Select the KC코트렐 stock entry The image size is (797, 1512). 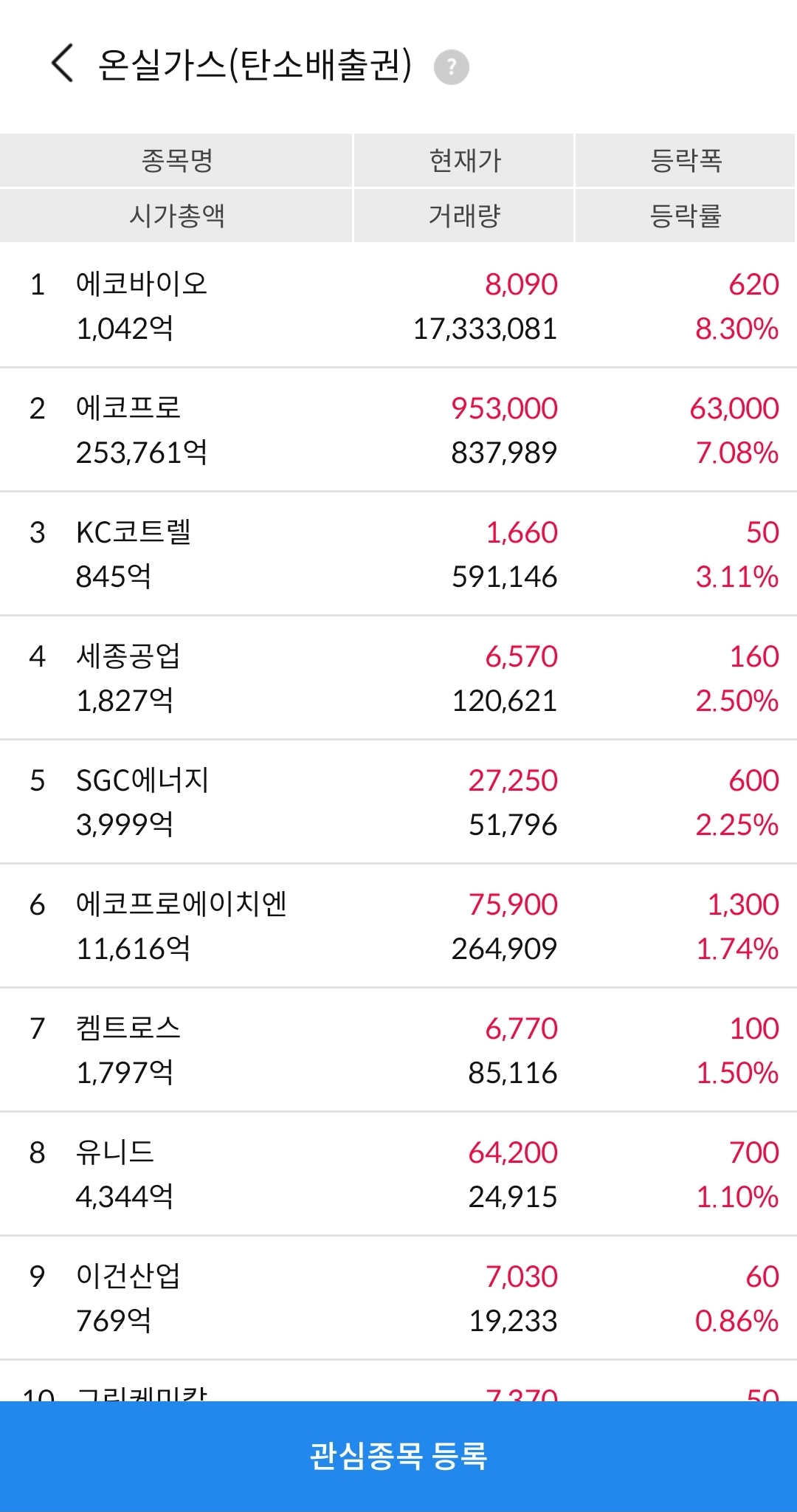coord(398,554)
